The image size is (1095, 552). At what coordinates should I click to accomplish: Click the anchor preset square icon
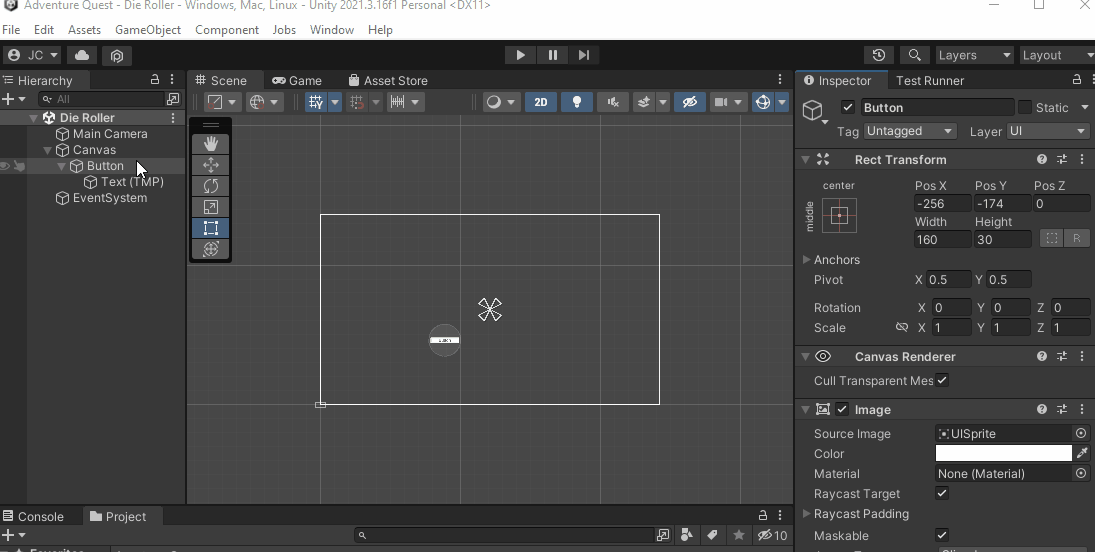point(839,216)
